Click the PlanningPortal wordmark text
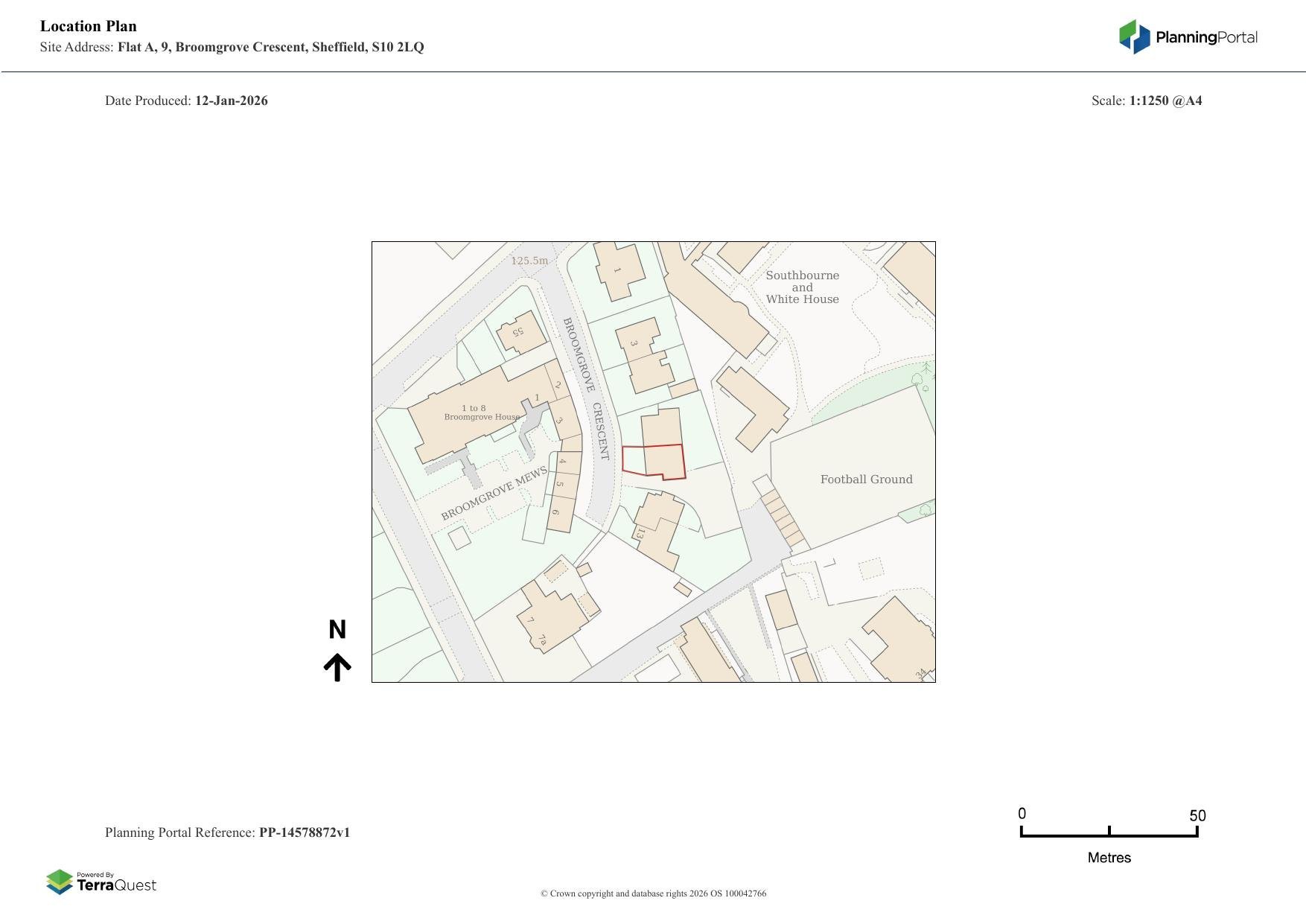 [1206, 37]
